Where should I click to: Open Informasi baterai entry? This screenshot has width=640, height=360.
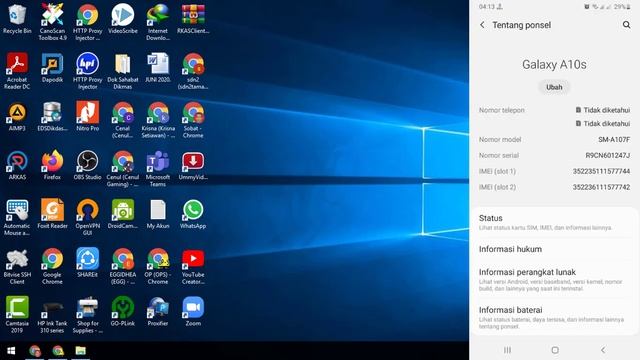[x=554, y=318]
